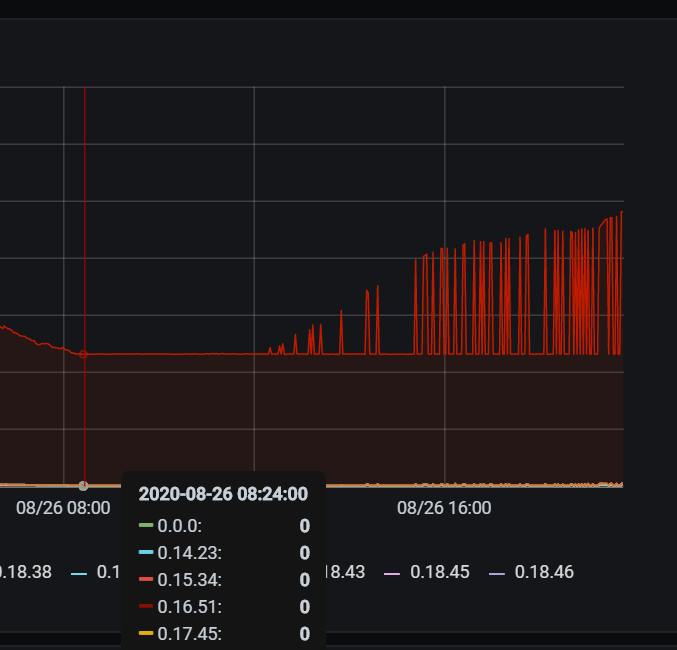Click the 08/26 16:00 axis label
This screenshot has height=650, width=677.
(x=444, y=508)
